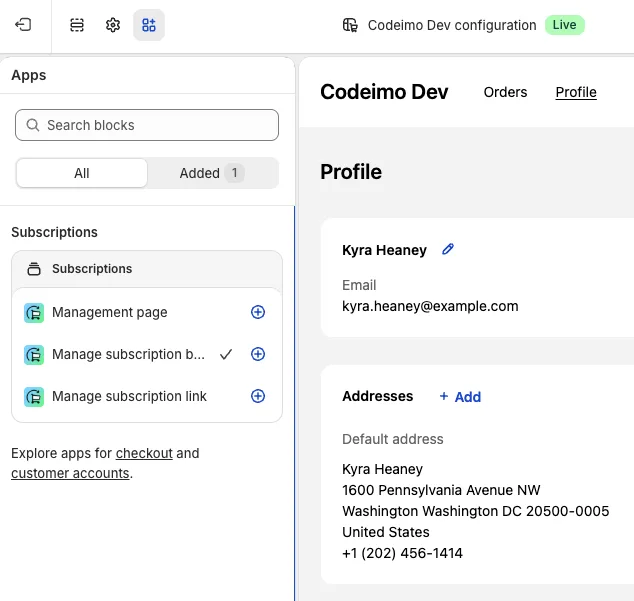The height and width of the screenshot is (601, 634).
Task: Select Management page row text
Action: [110, 313]
